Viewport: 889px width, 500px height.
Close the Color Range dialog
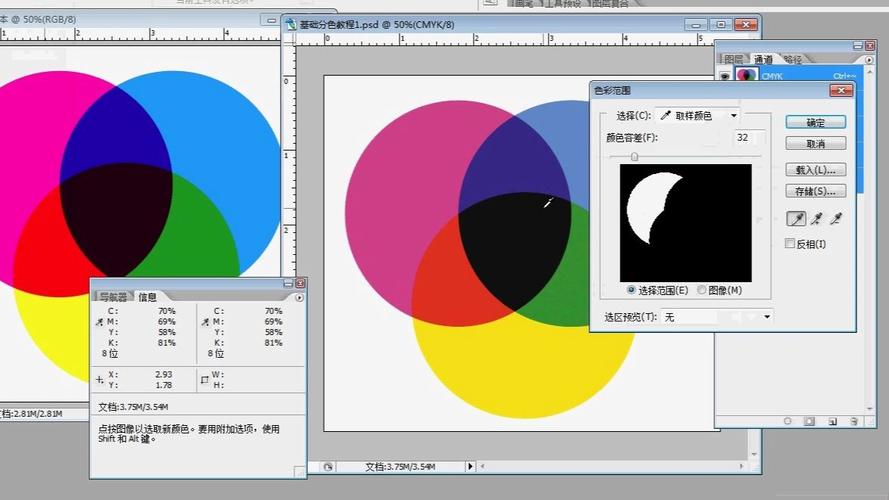[x=841, y=90]
